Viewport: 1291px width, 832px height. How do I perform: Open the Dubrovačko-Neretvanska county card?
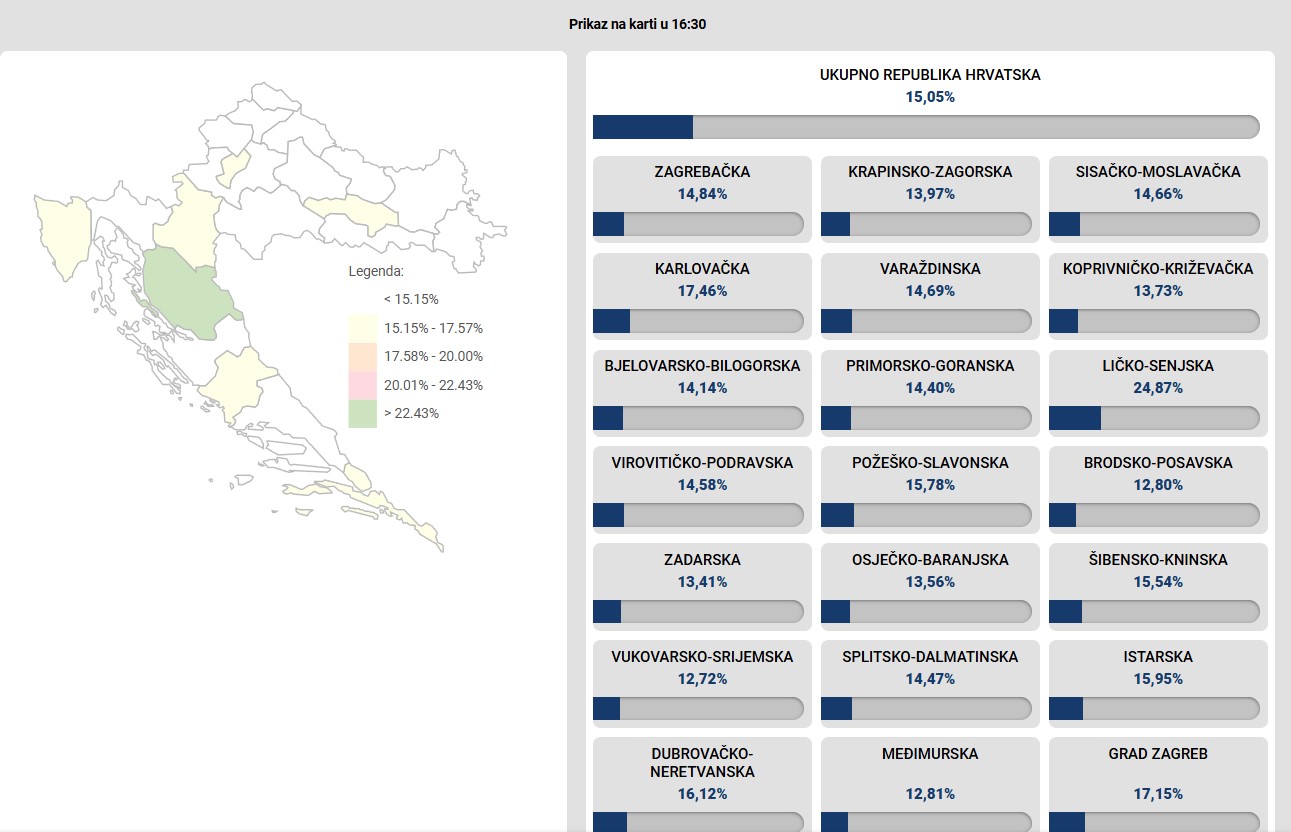(702, 785)
